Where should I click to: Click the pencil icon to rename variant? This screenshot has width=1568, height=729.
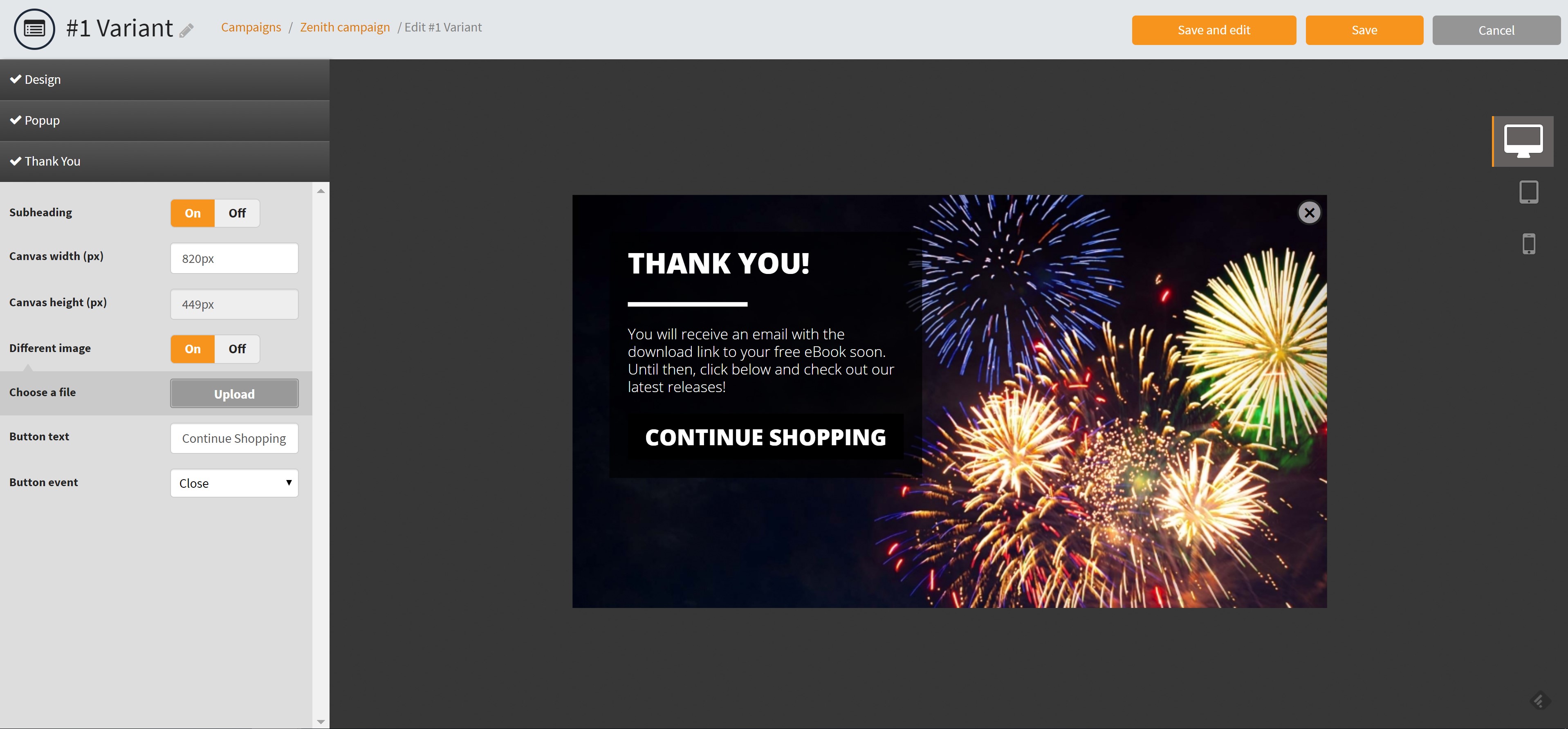click(x=187, y=30)
